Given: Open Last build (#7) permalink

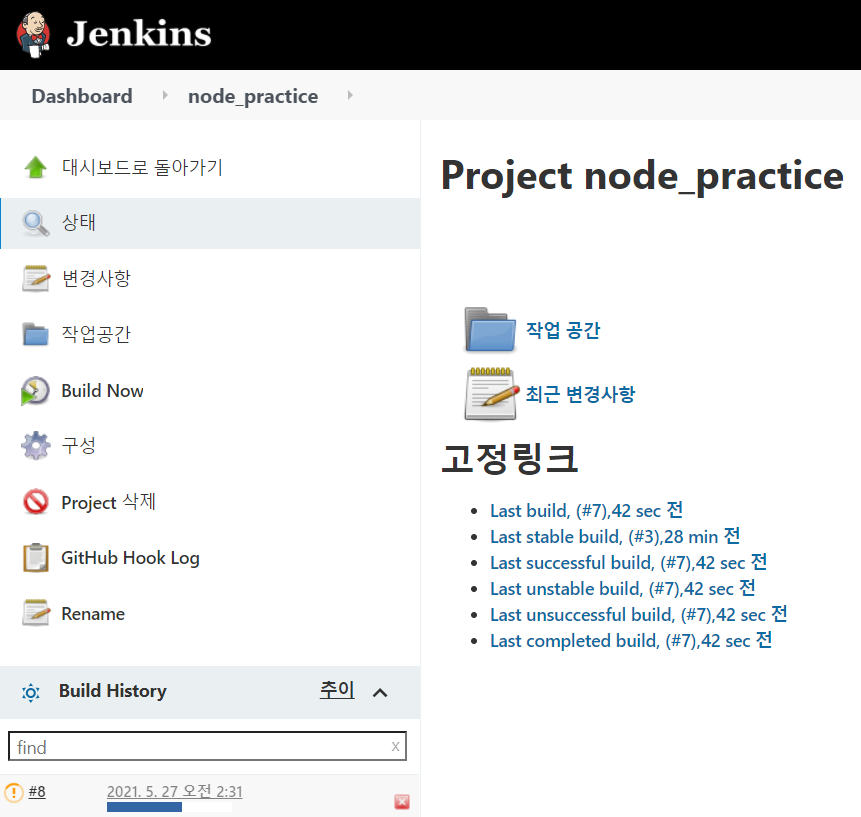Looking at the screenshot, I should pyautogui.click(x=586, y=511).
